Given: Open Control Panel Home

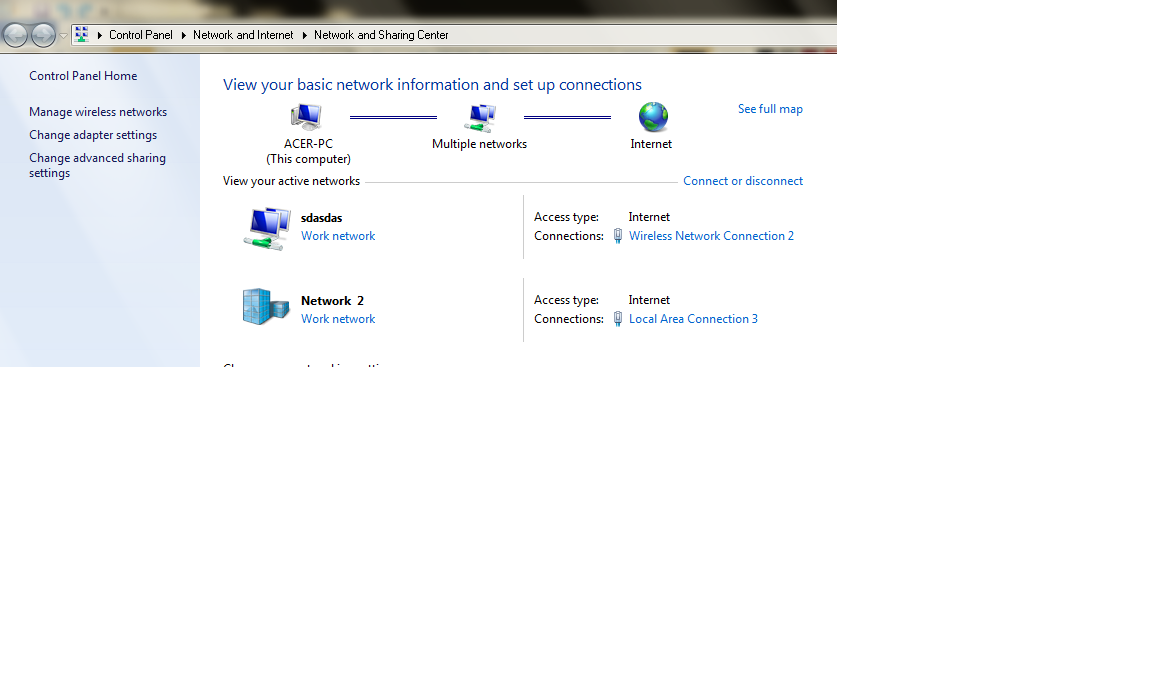Looking at the screenshot, I should [x=83, y=76].
